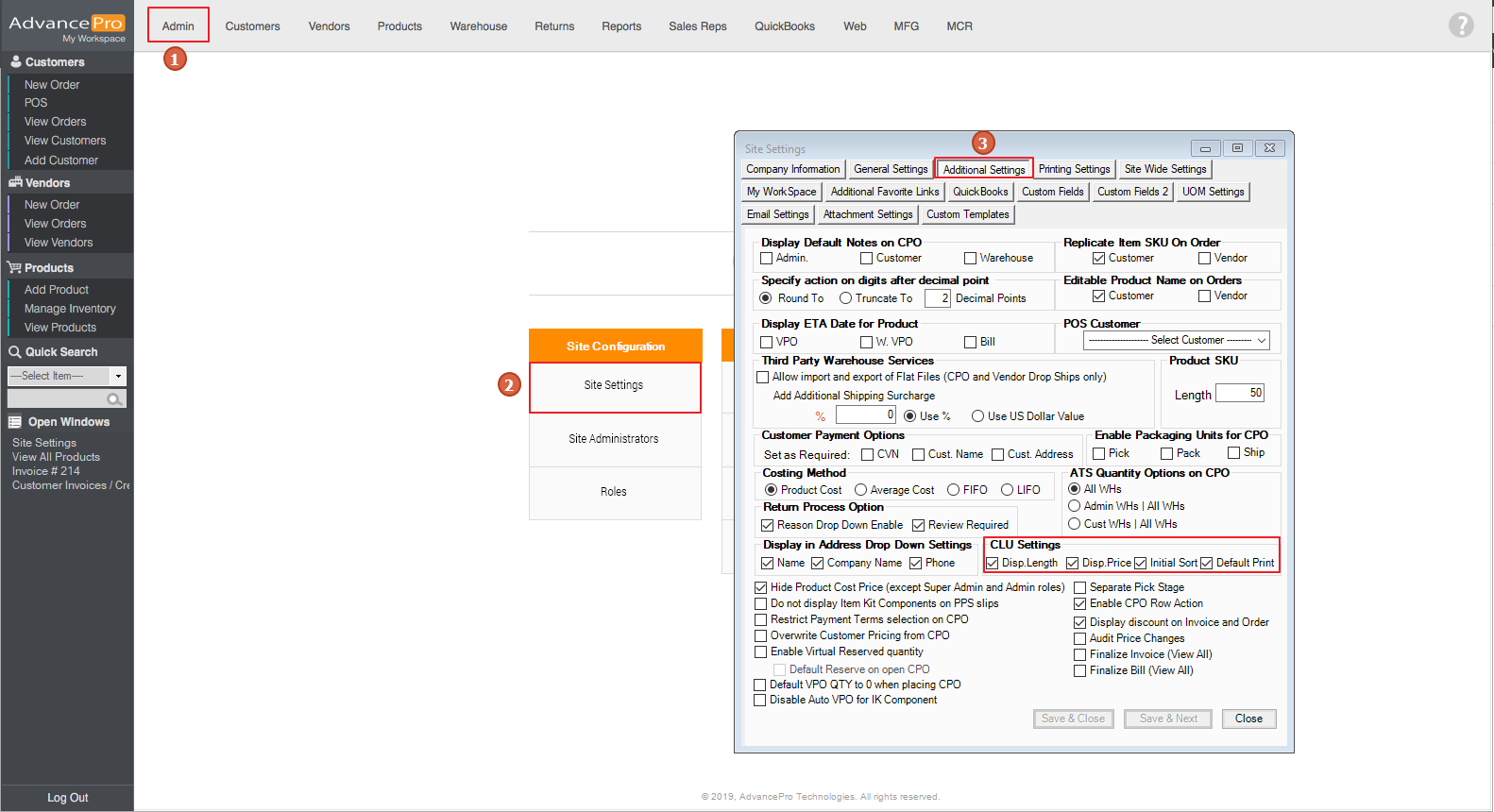Open Site Administrators link
The height and width of the screenshot is (812, 1494).
pos(614,439)
